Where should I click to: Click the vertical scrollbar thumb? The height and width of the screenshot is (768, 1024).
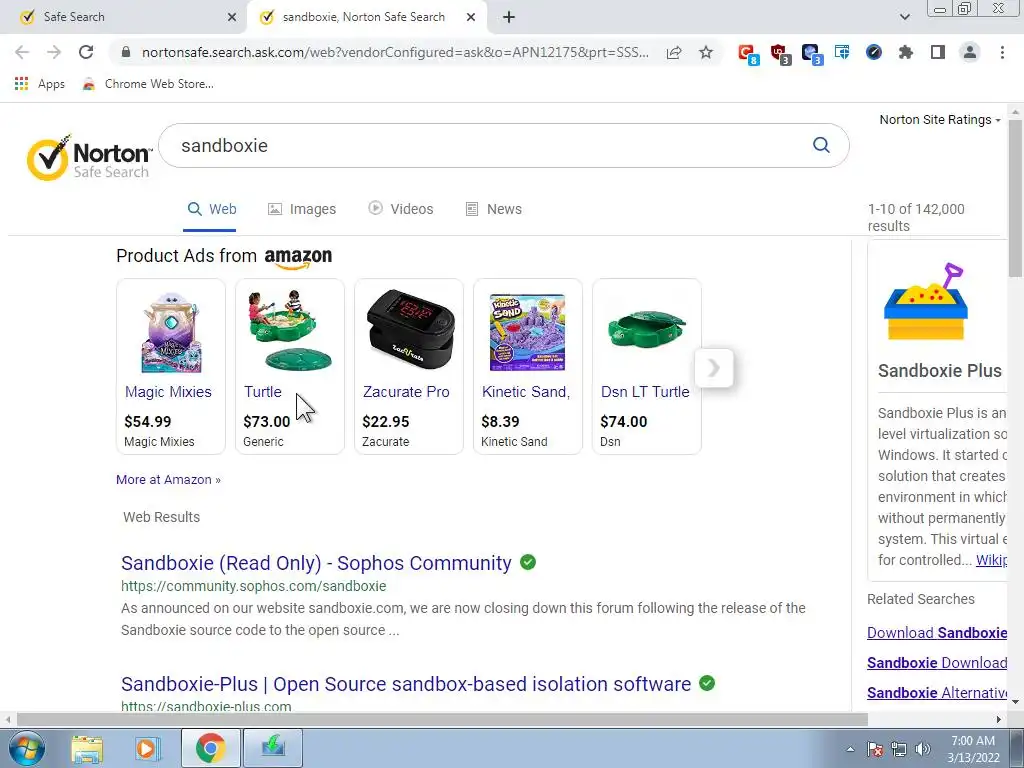1015,198
